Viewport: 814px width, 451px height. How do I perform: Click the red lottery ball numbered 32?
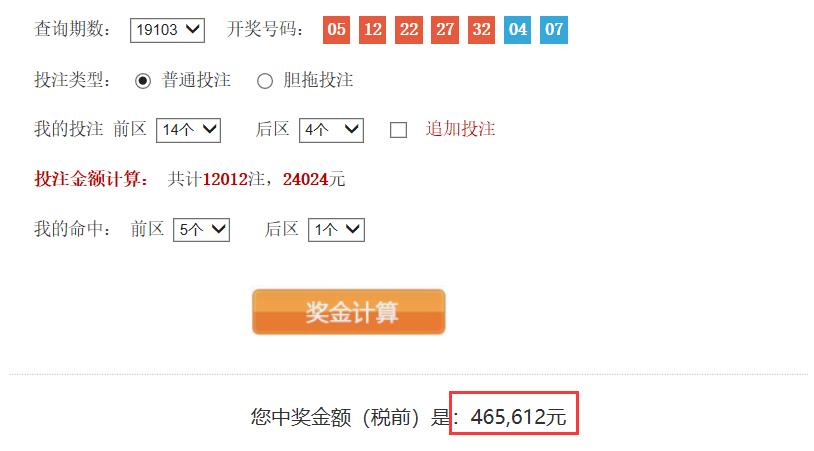[x=481, y=30]
